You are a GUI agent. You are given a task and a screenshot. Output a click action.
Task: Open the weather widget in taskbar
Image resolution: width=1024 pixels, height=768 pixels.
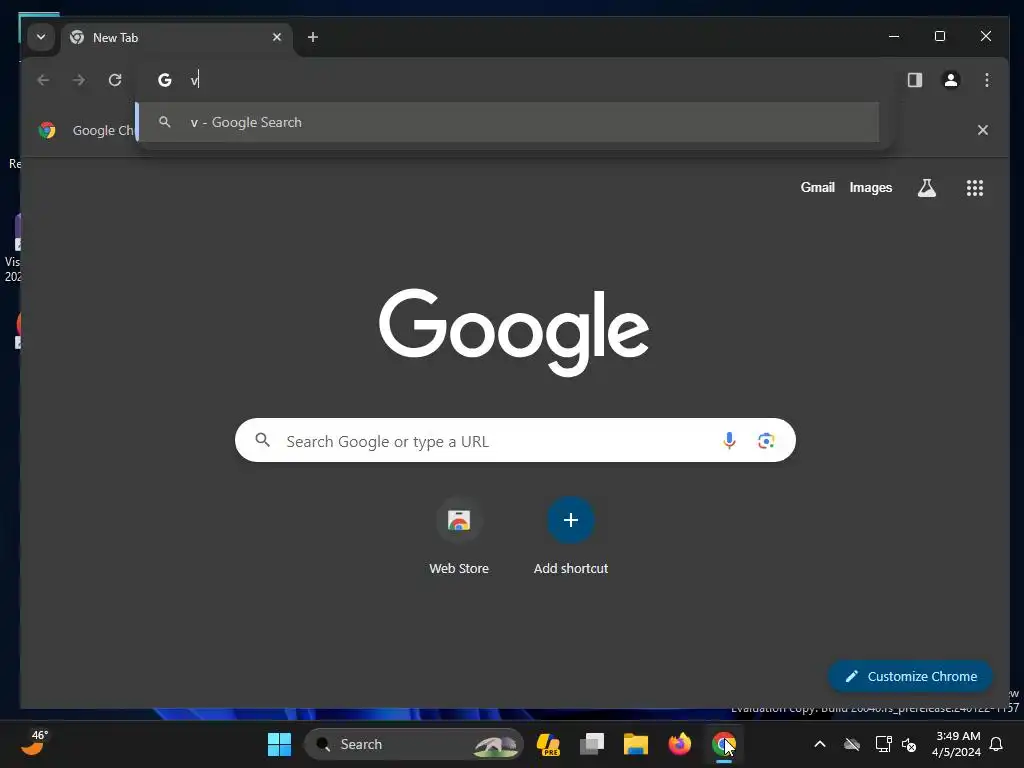[34, 743]
